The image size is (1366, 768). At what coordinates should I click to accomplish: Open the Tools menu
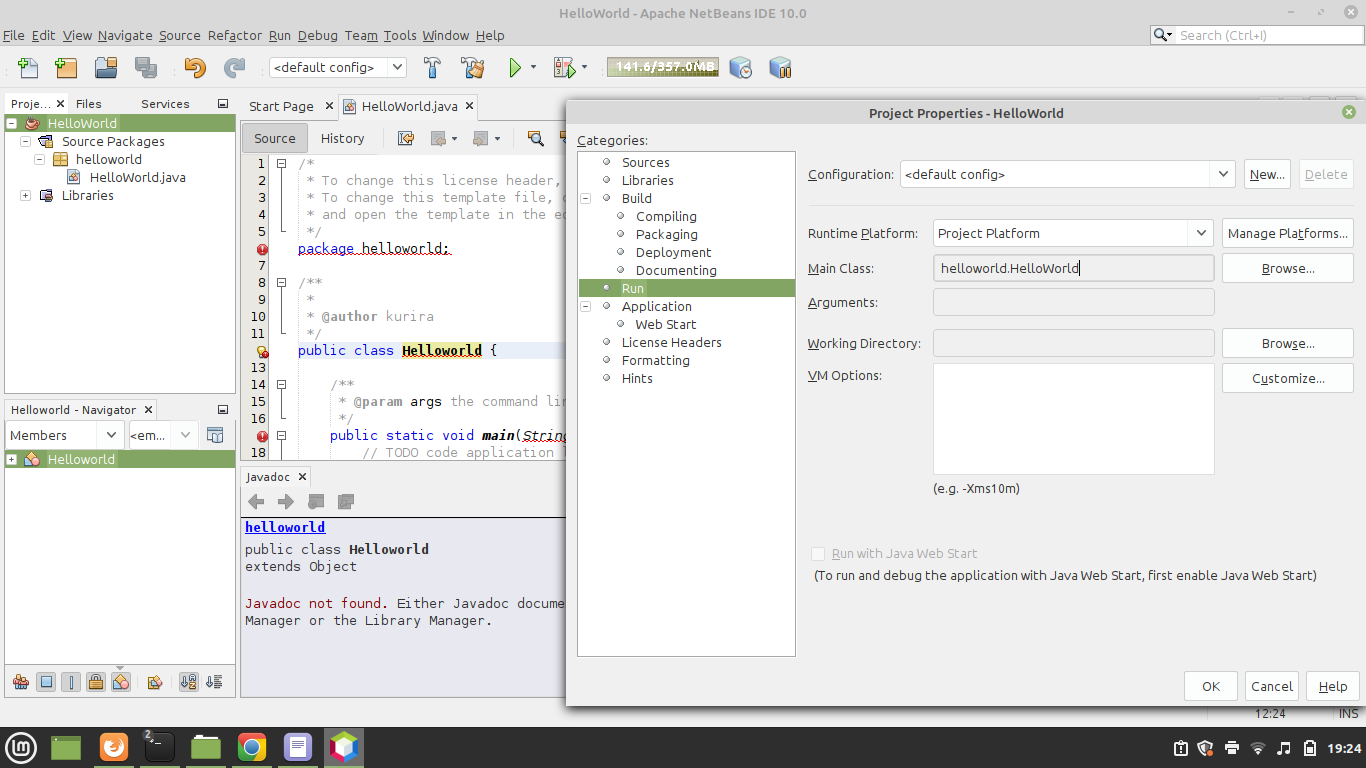[x=400, y=35]
